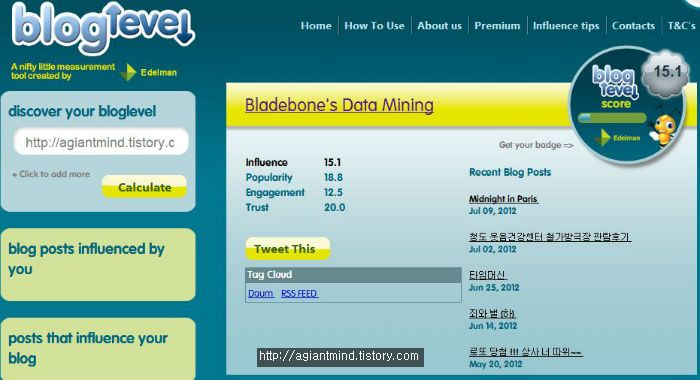Viewport: 700px width, 380px height.
Task: Click the blog URL input field
Action: 101,142
